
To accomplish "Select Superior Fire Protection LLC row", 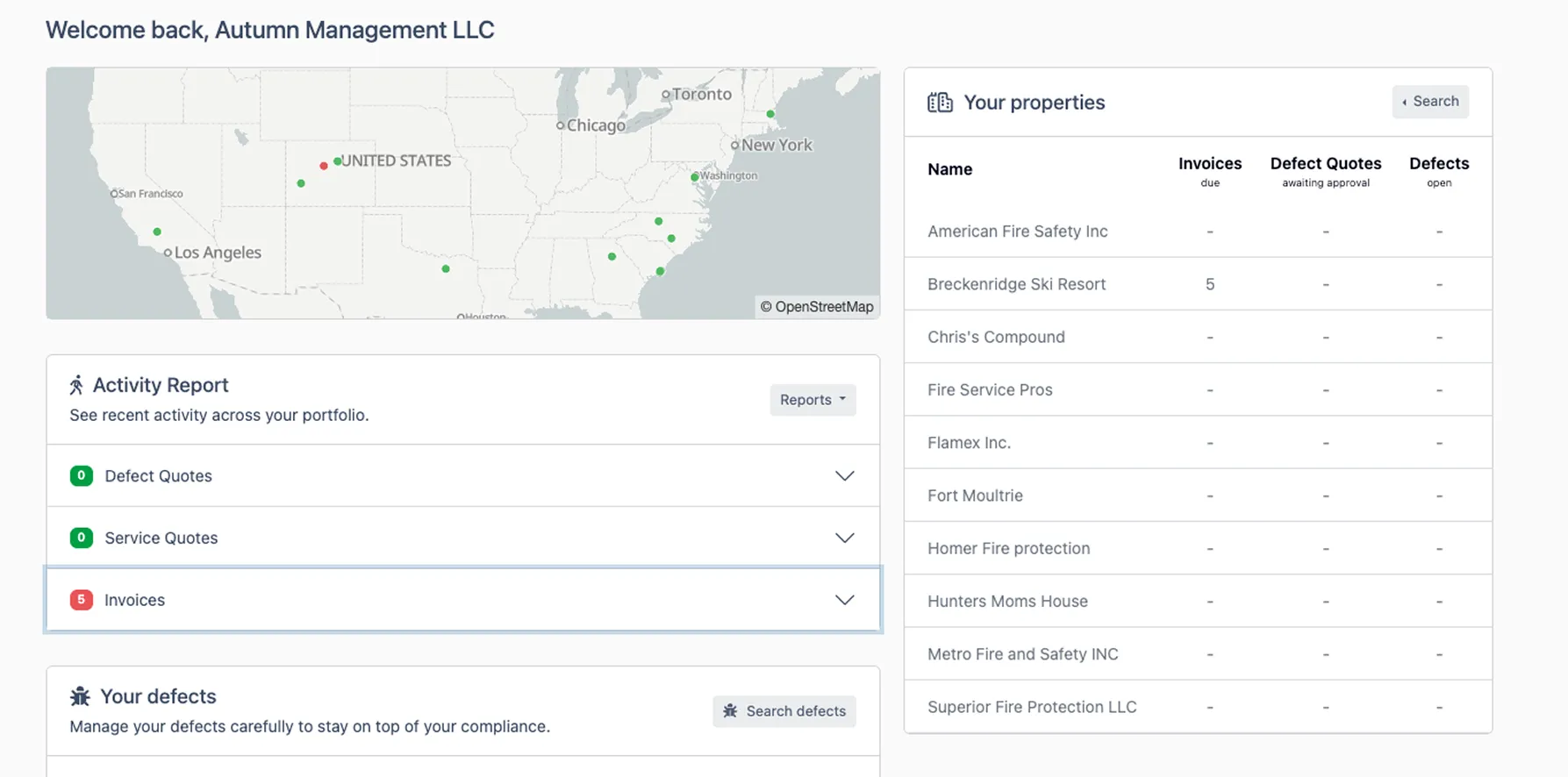I will point(1198,707).
